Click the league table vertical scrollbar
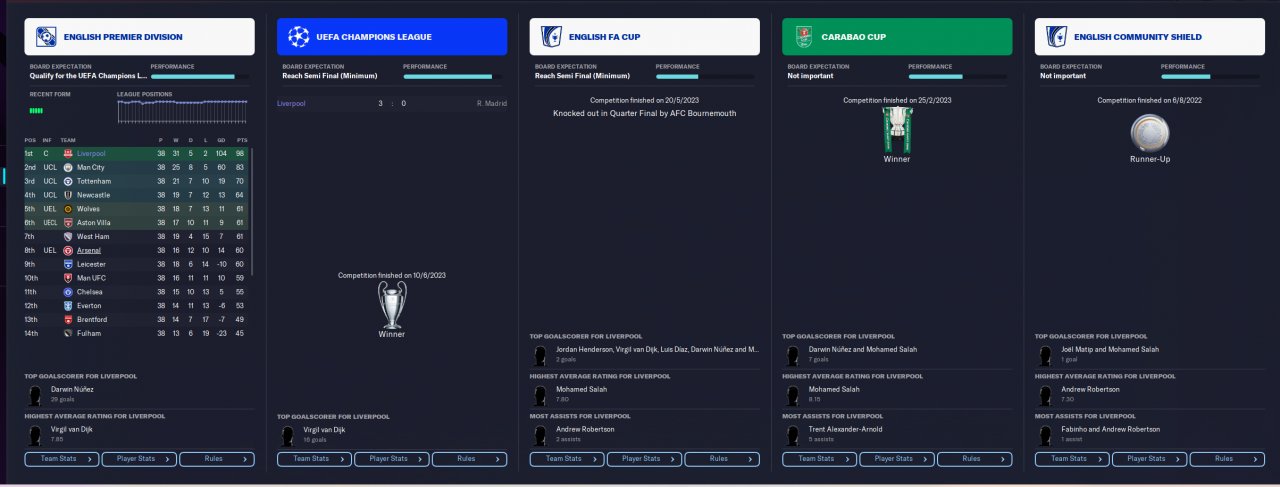 point(252,212)
